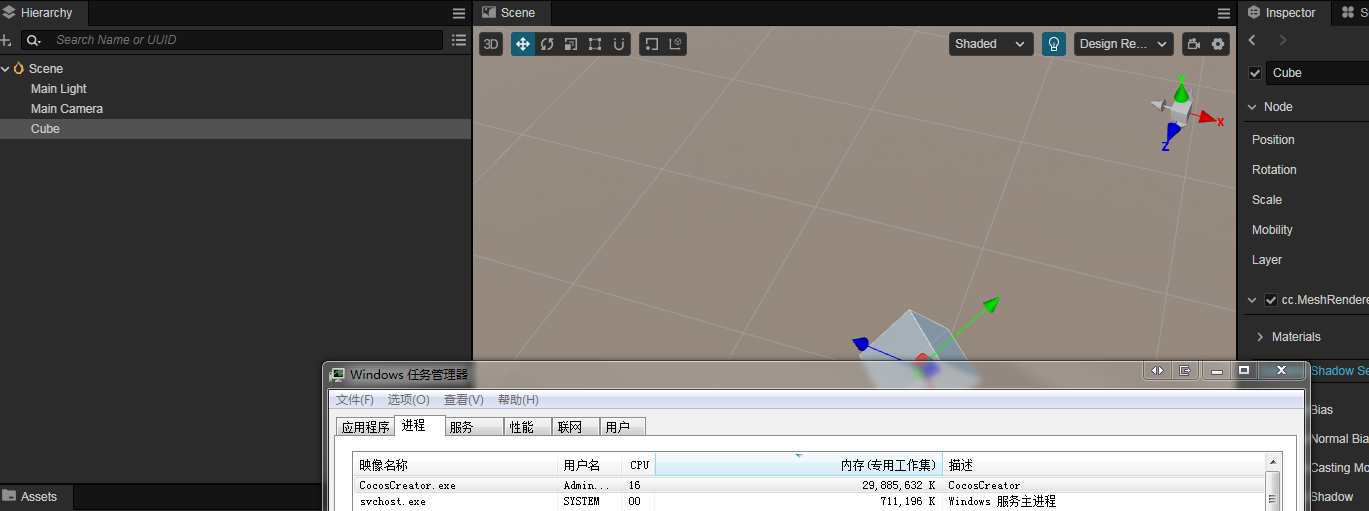Click the add node plus button in Hierarchy
Screen dimensions: 1369x511
point(6,40)
